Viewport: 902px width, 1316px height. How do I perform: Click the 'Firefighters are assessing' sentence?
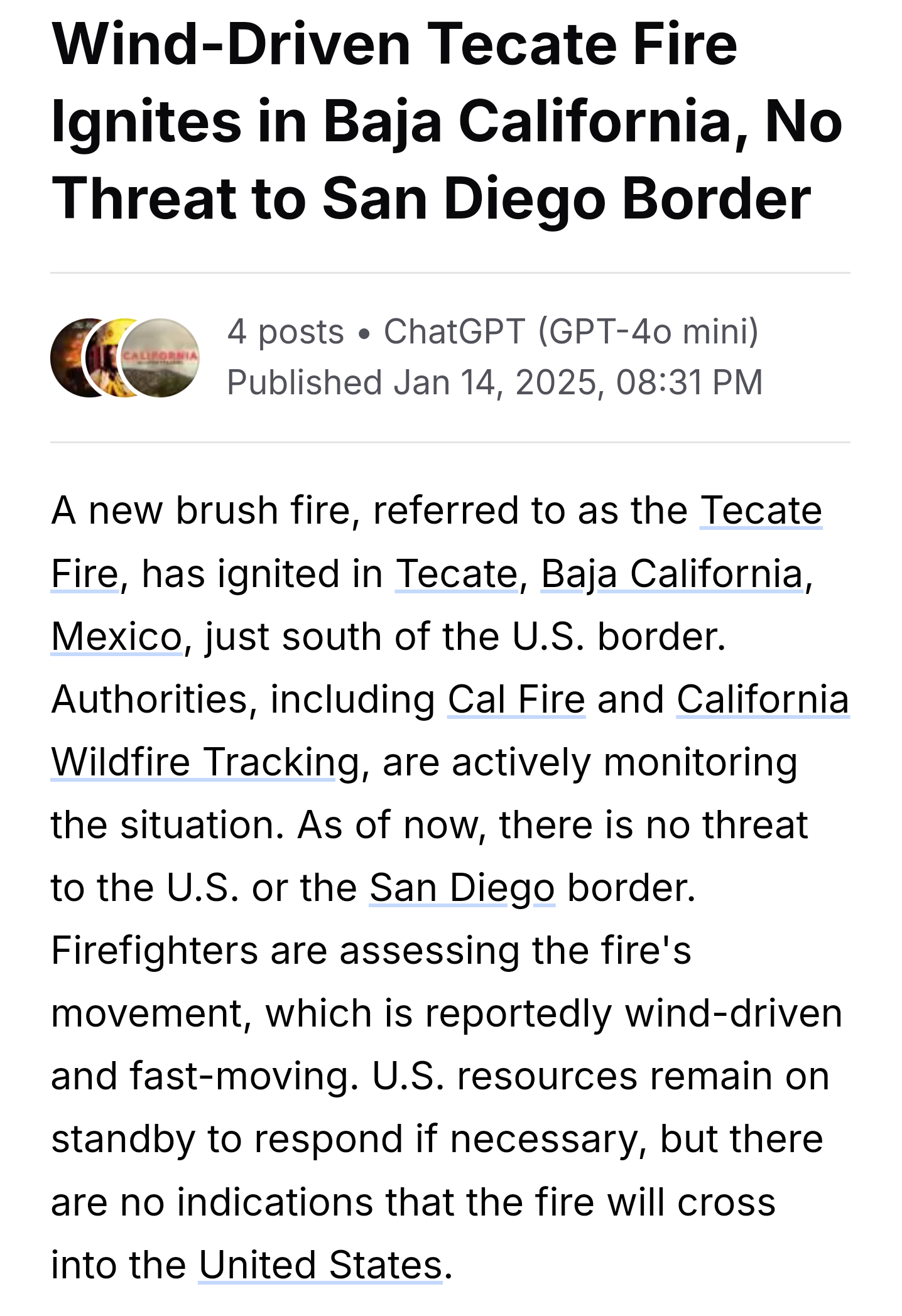tap(371, 950)
